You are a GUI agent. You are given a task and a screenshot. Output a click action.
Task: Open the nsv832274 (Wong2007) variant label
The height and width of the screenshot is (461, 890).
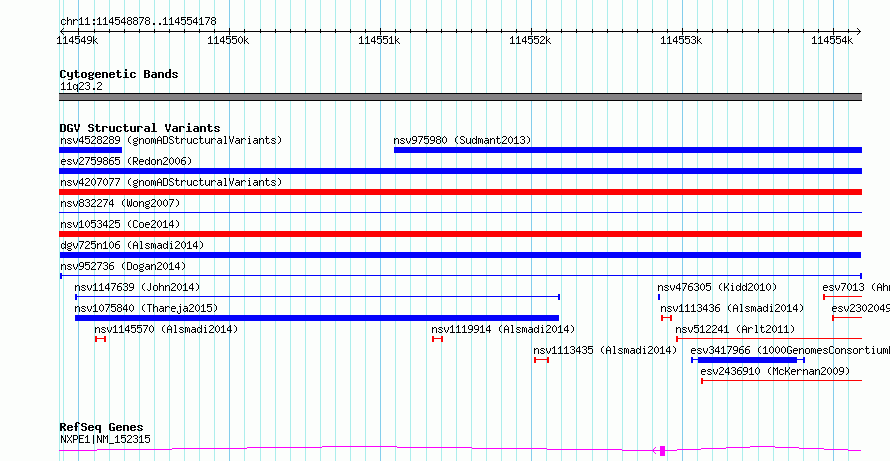click(x=120, y=203)
